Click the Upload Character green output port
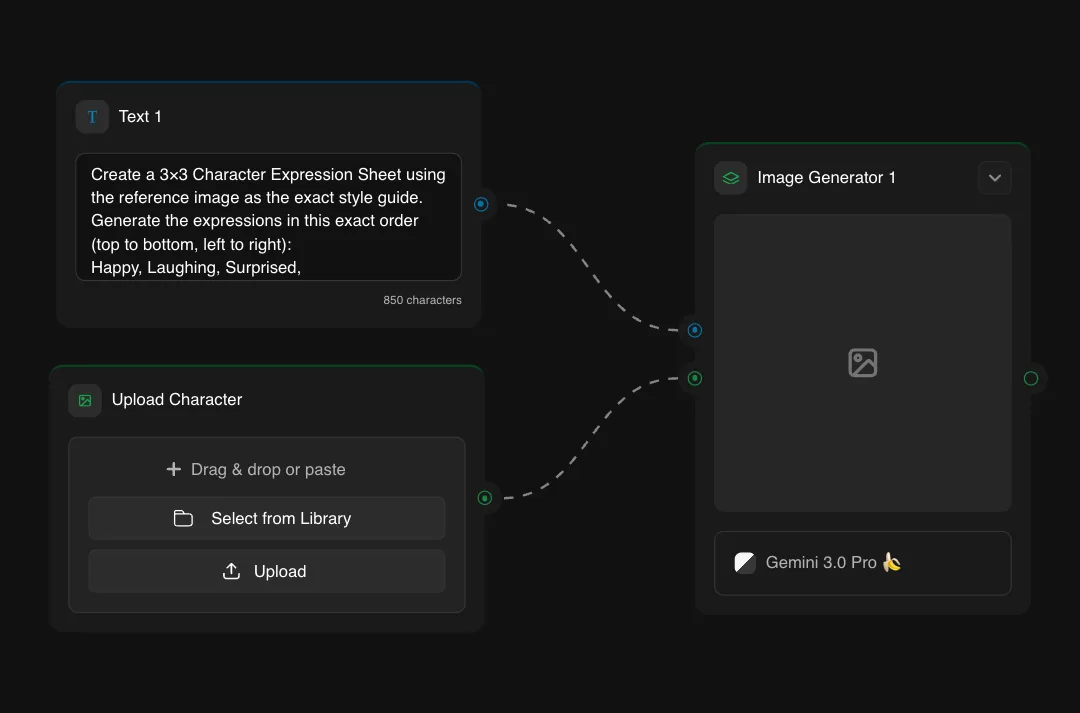Screen dimensions: 1080x713 point(485,497)
